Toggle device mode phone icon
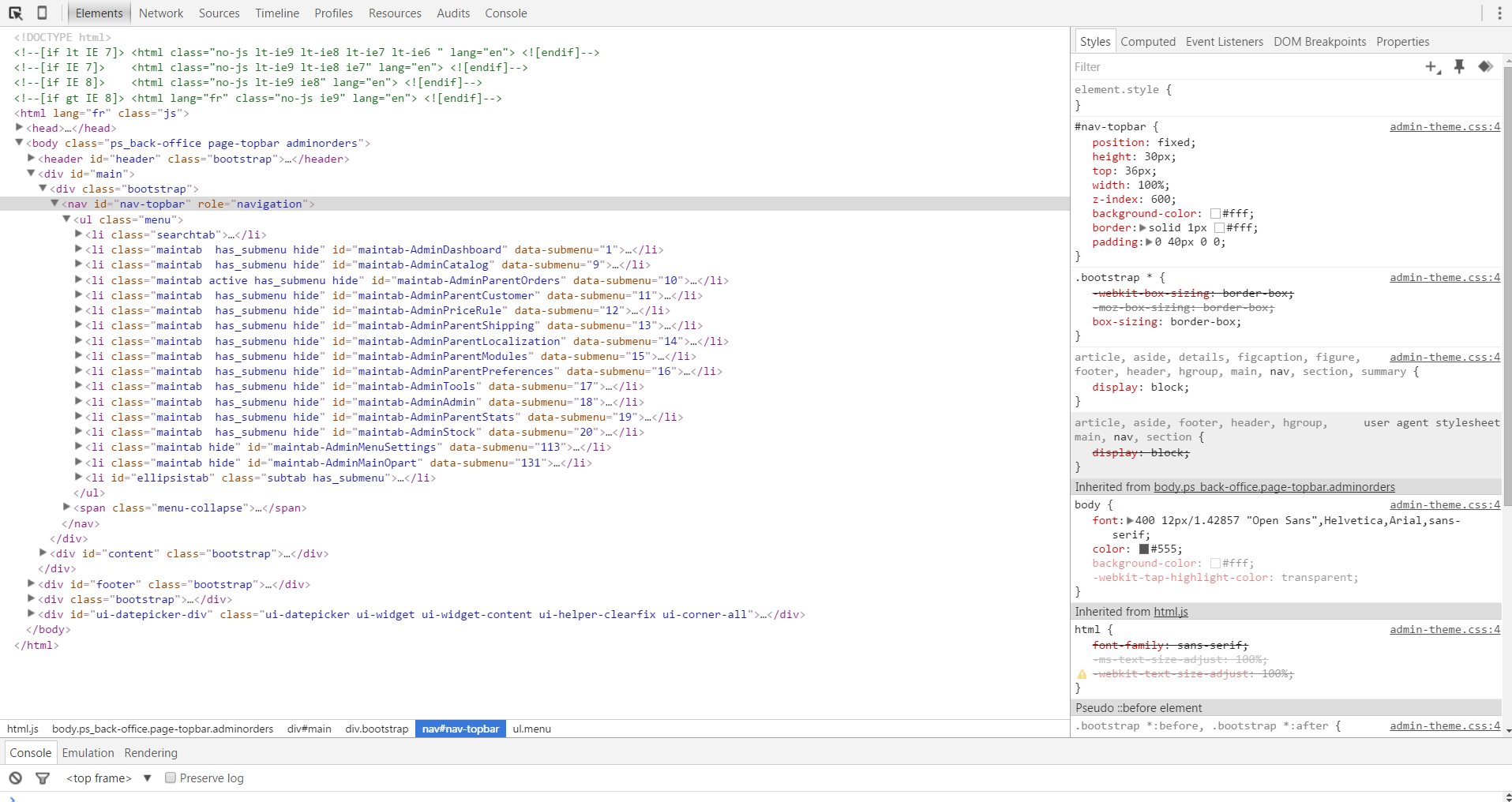This screenshot has height=802, width=1512. click(43, 13)
